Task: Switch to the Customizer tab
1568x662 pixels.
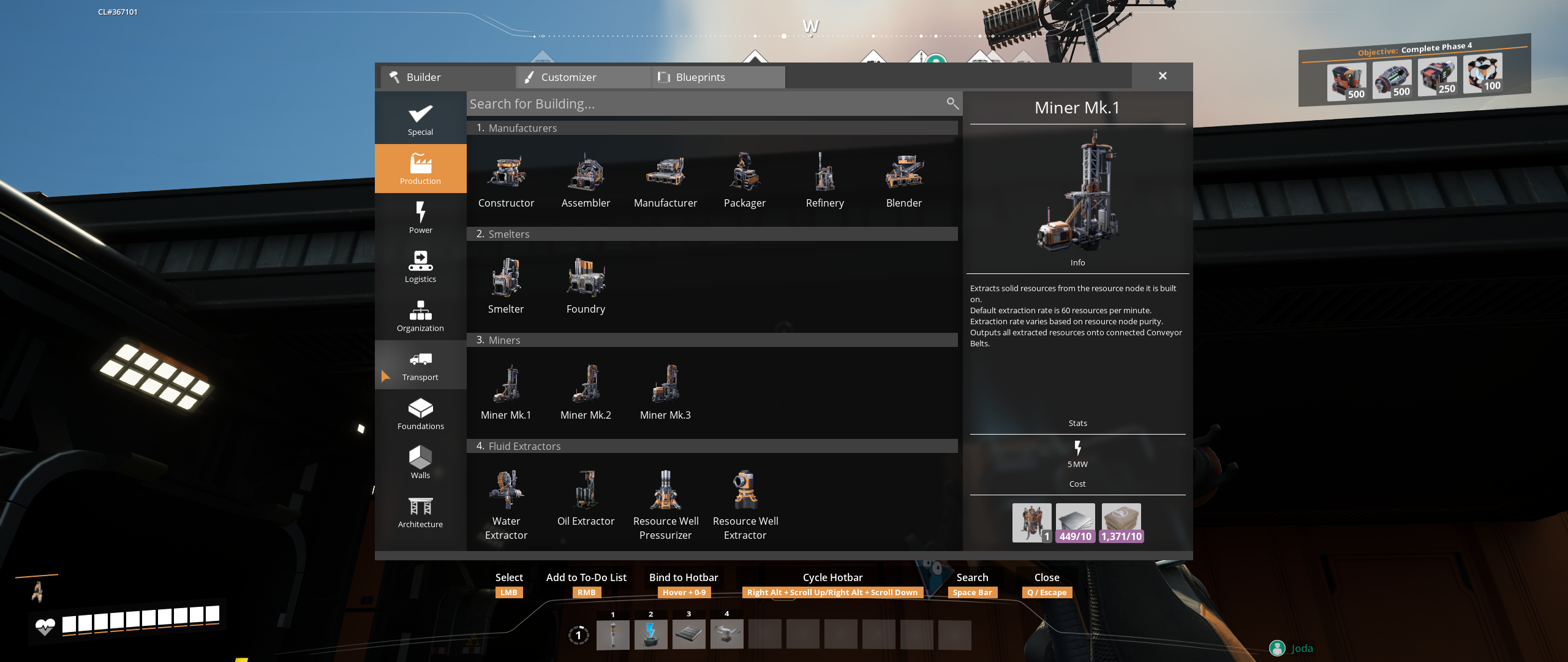Action: [x=582, y=77]
